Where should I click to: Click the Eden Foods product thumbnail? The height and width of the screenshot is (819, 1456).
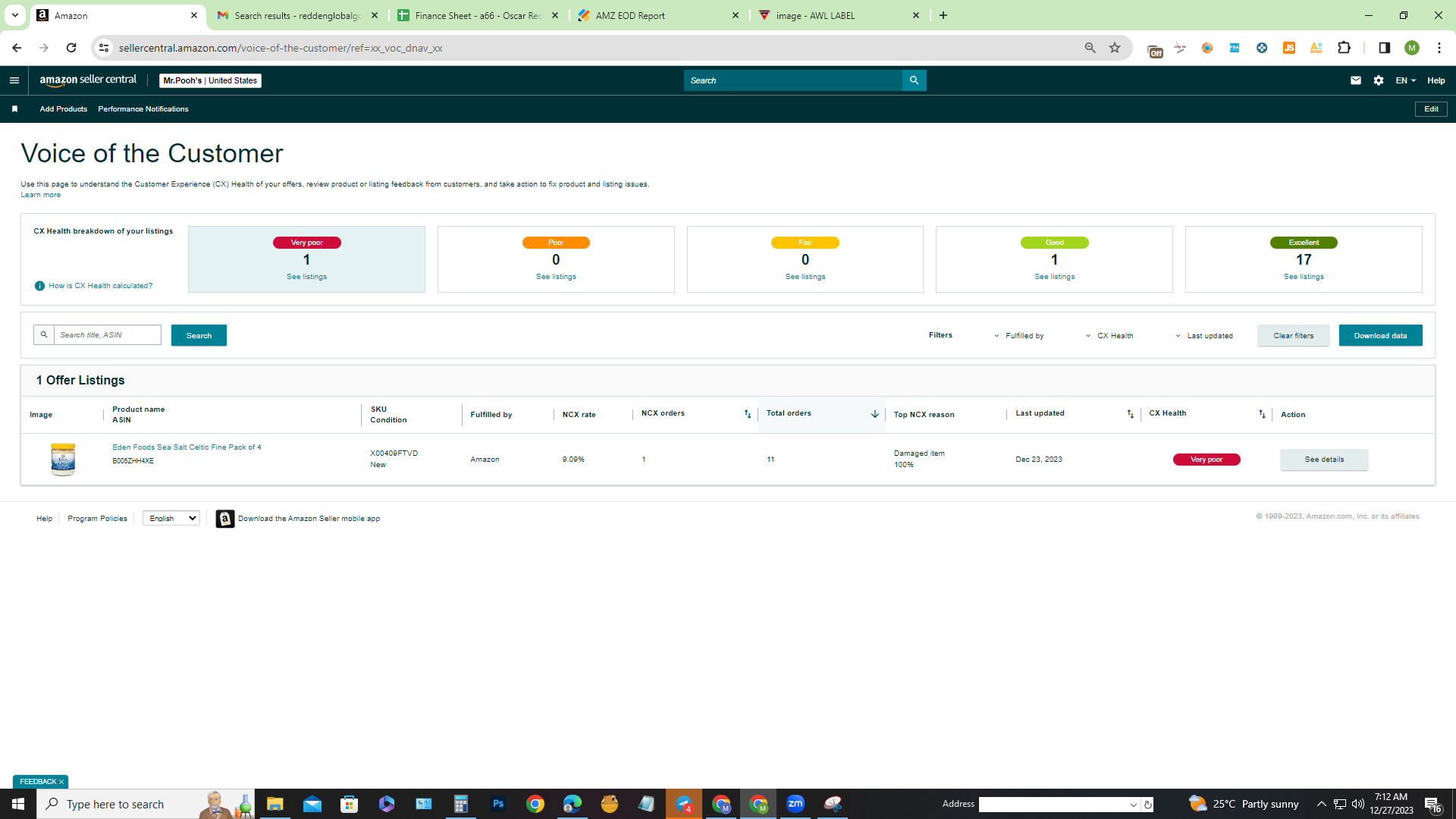[x=63, y=460]
